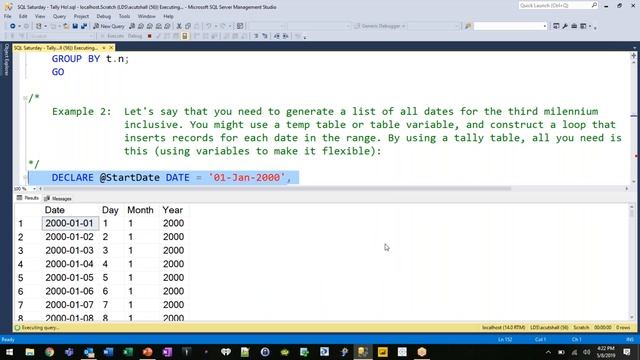This screenshot has height=360, width=640.
Task: Click the '01-Jan-2000' string in the editor
Action: coord(247,178)
